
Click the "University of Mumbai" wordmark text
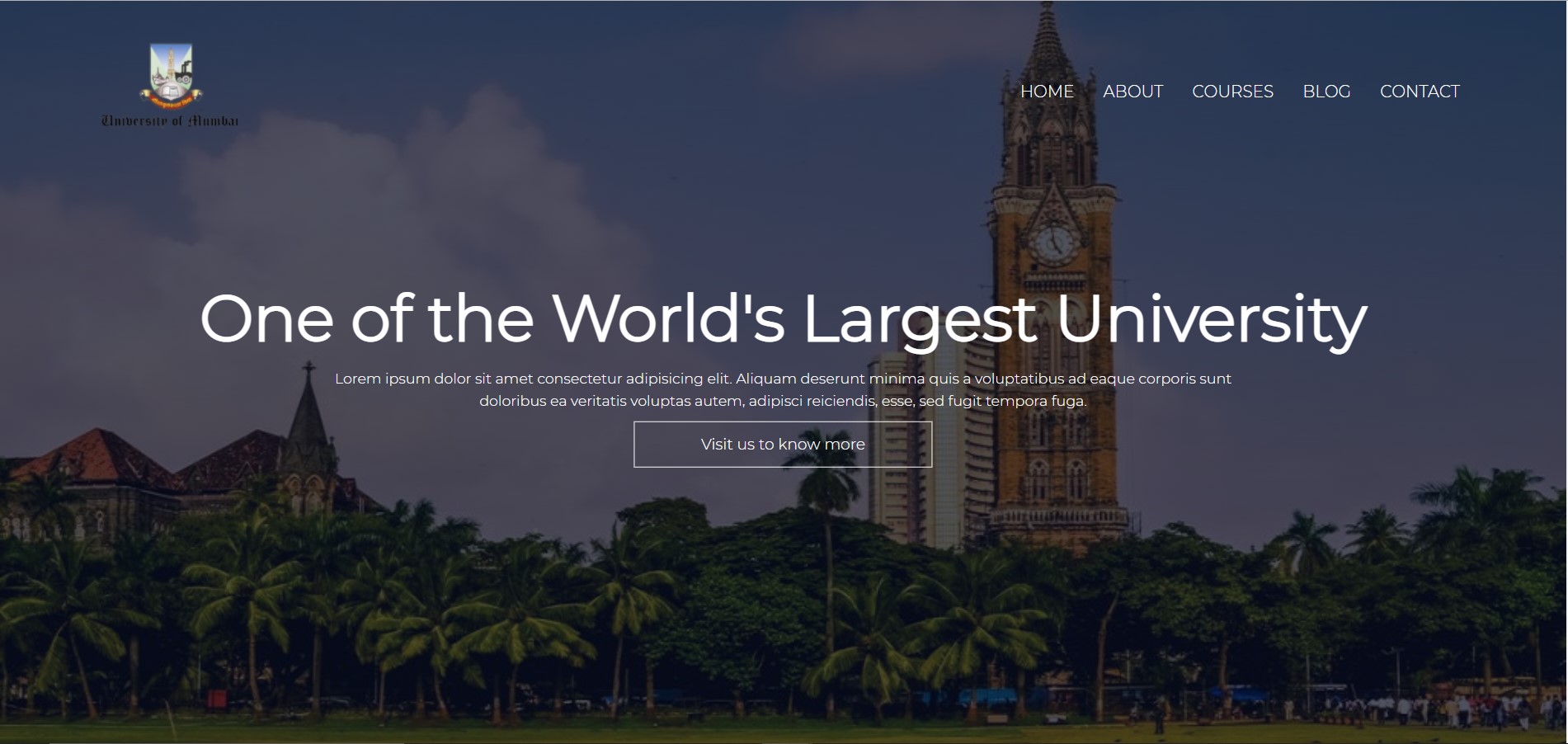(169, 120)
